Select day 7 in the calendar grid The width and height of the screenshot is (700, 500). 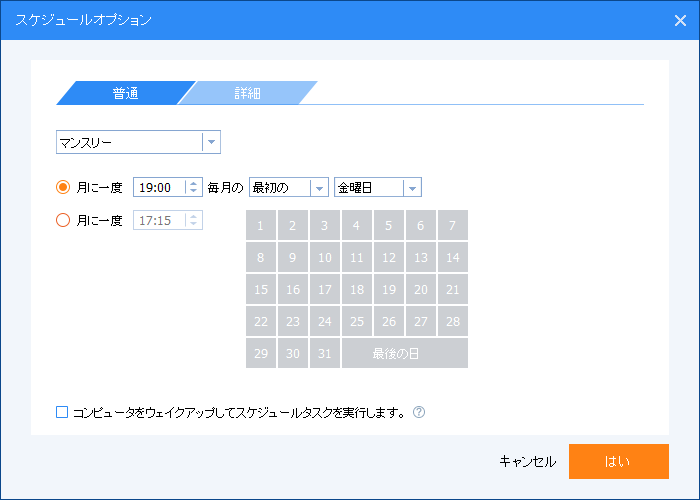tap(453, 225)
